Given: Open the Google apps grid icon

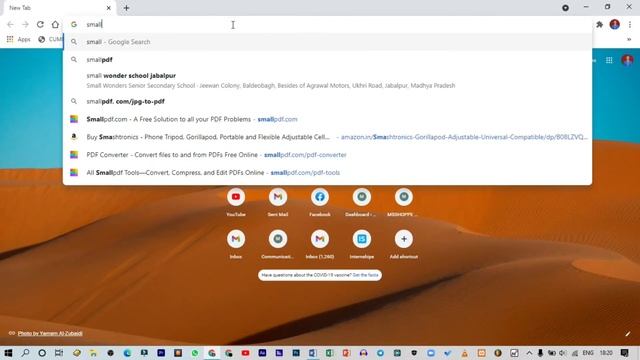Looking at the screenshot, I should tap(609, 60).
